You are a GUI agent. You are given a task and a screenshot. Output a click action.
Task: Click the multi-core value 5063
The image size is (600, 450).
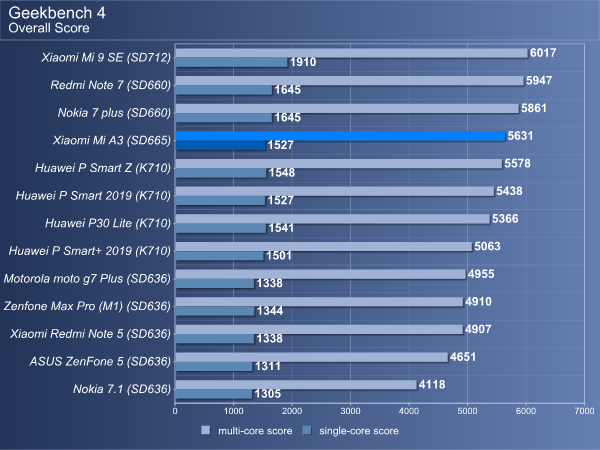[488, 246]
